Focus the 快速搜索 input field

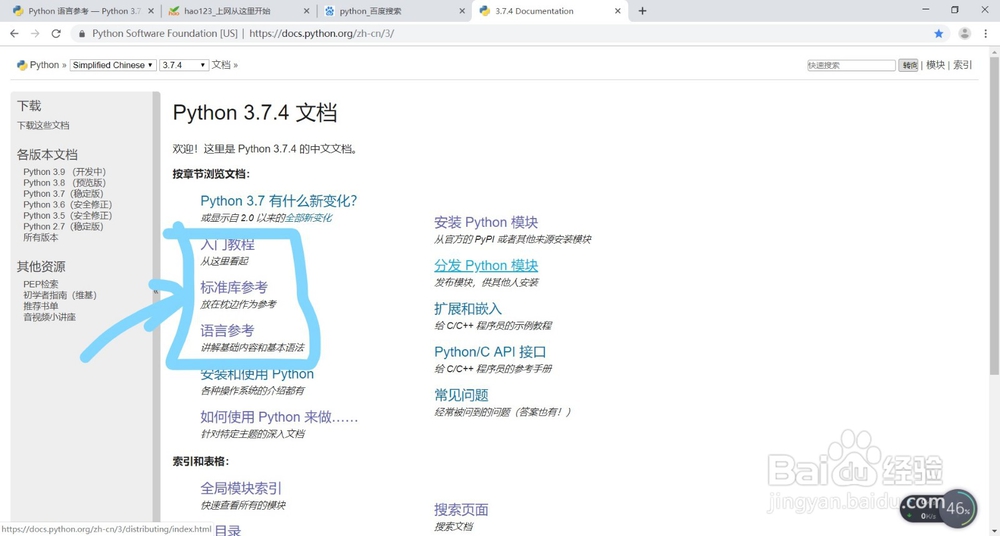[x=851, y=65]
